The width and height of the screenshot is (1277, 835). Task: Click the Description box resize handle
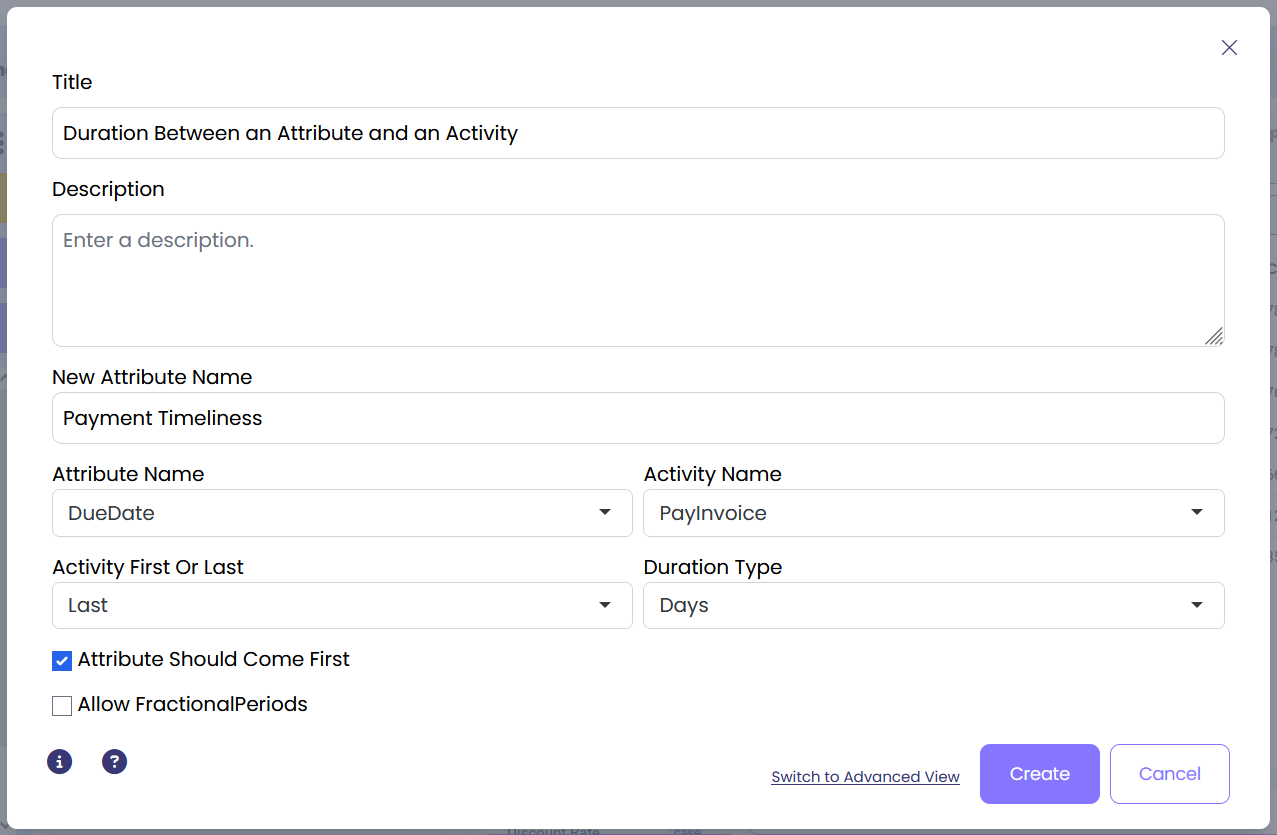1213,336
